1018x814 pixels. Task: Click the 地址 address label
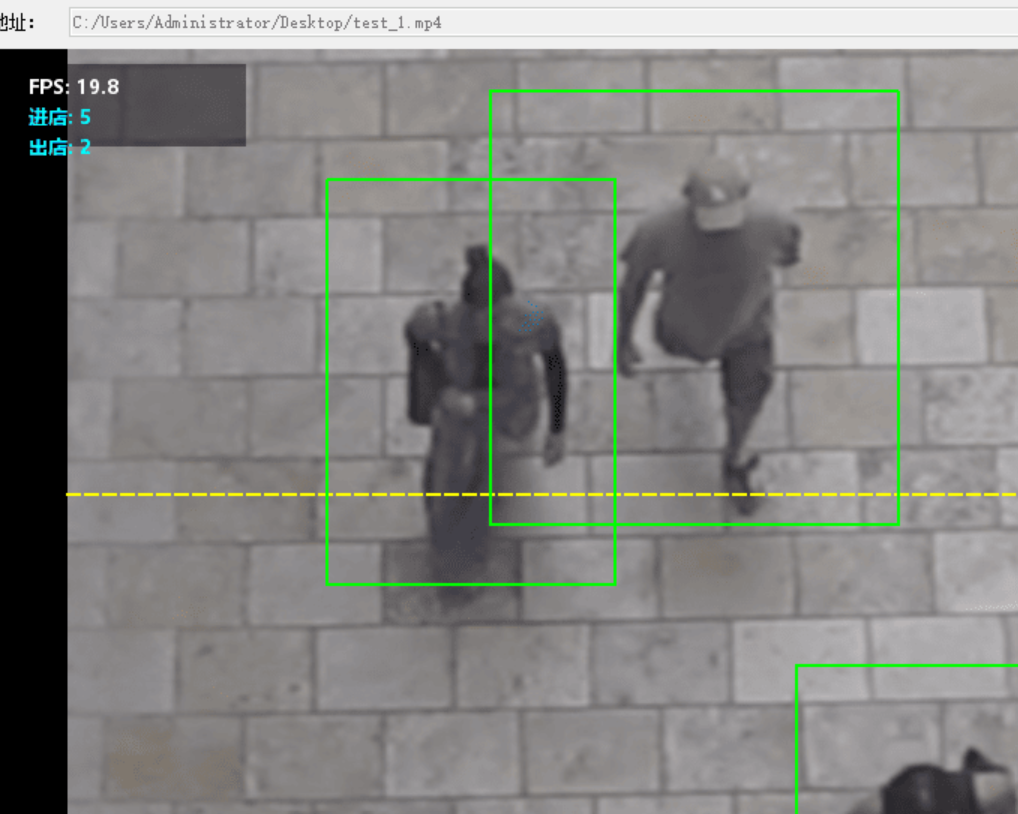17,22
